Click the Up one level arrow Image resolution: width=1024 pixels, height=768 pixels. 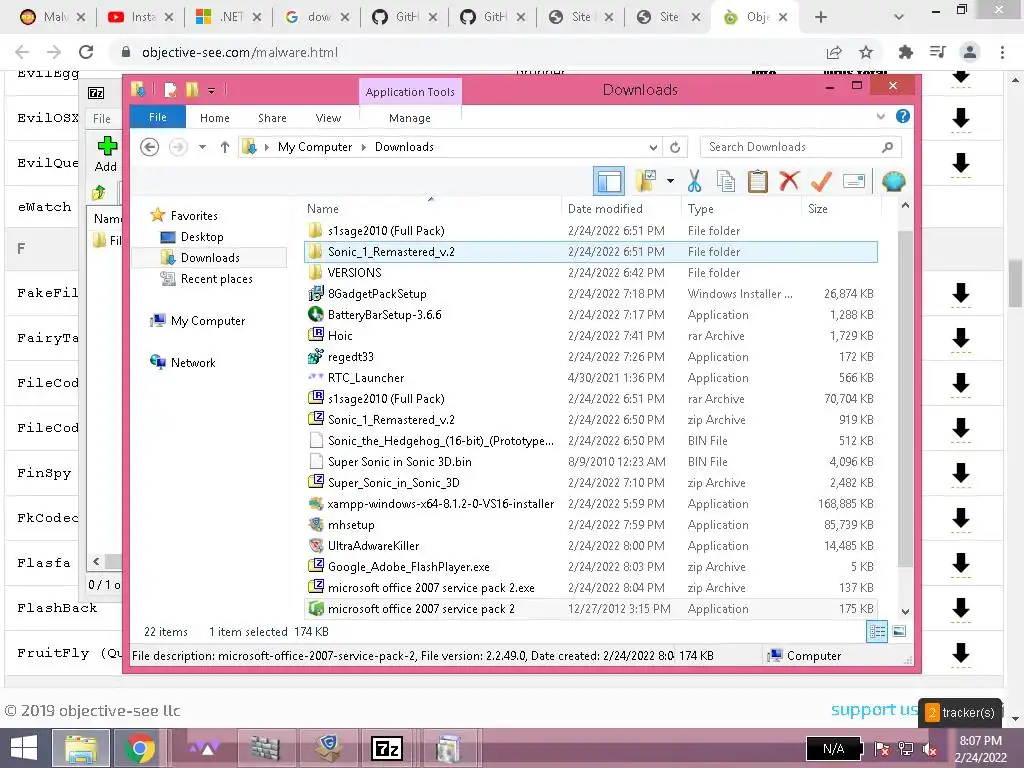(225, 147)
